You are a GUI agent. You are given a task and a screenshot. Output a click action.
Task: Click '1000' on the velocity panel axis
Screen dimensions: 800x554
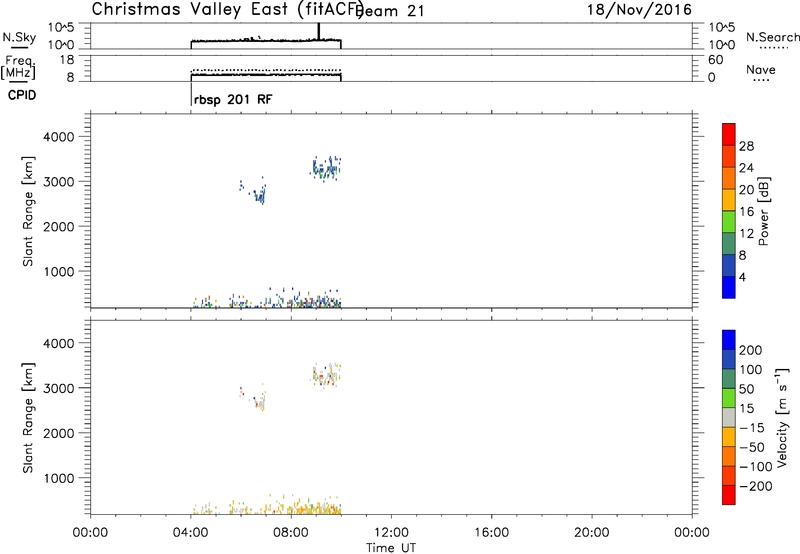[x=58, y=479]
